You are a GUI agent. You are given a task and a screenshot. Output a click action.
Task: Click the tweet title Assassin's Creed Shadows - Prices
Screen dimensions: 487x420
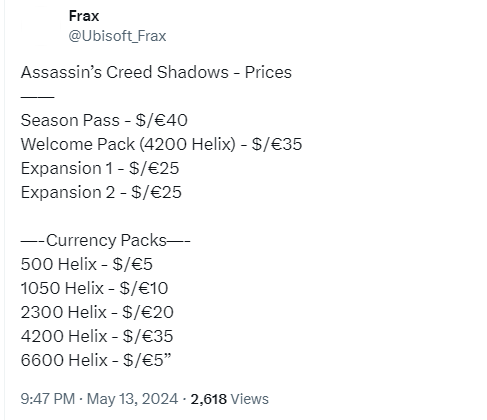[156, 72]
